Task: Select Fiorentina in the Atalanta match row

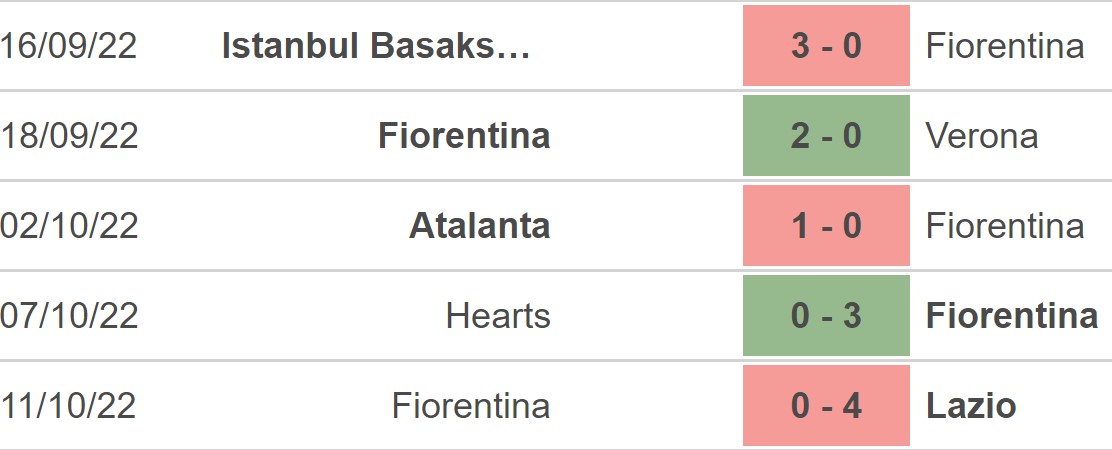Action: [1005, 226]
